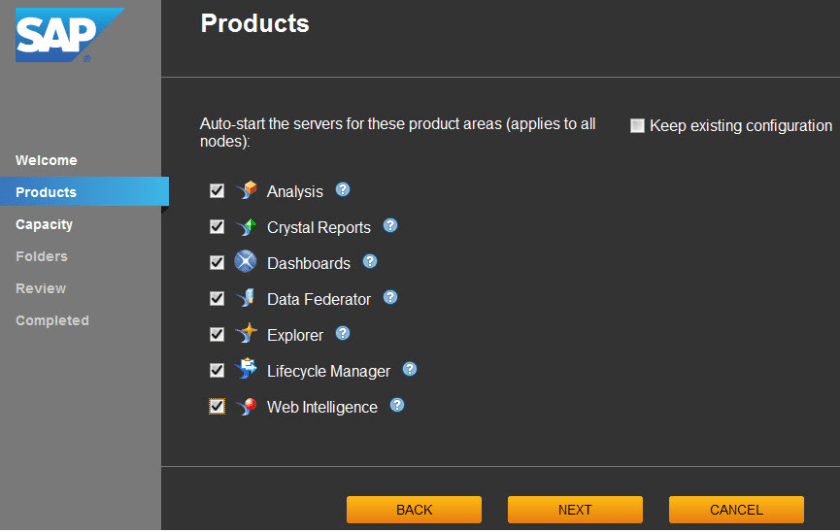Open help for Dashboards
Image resolution: width=840 pixels, height=532 pixels.
(x=370, y=261)
